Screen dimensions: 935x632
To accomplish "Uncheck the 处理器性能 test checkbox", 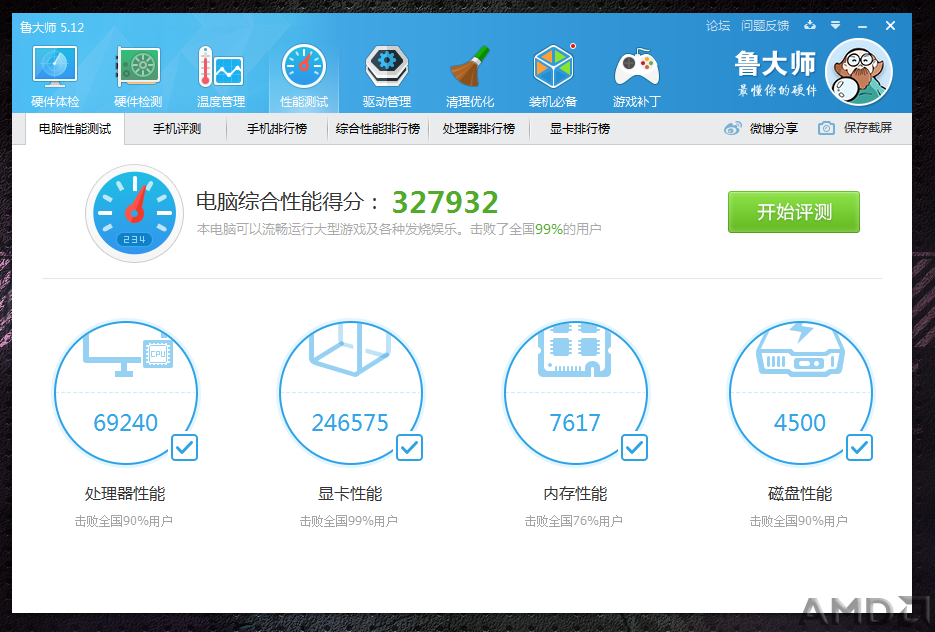I will coord(184,447).
